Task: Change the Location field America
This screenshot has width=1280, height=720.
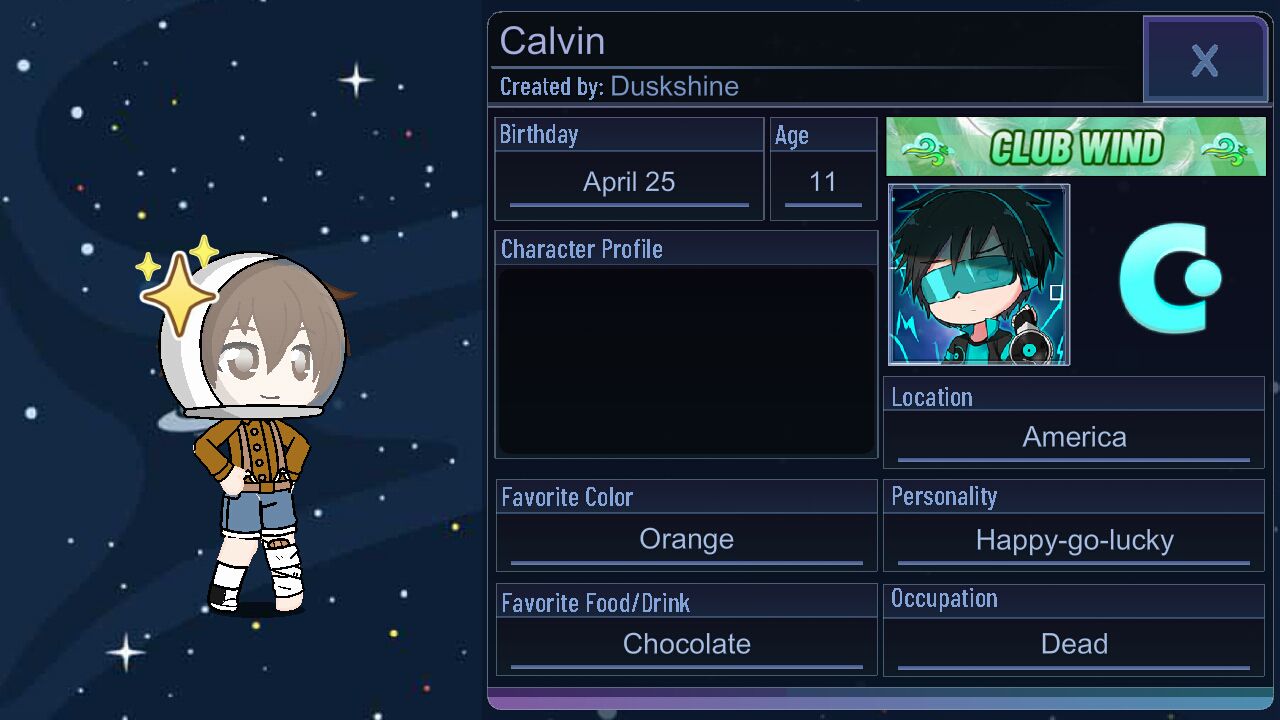Action: coord(1074,438)
